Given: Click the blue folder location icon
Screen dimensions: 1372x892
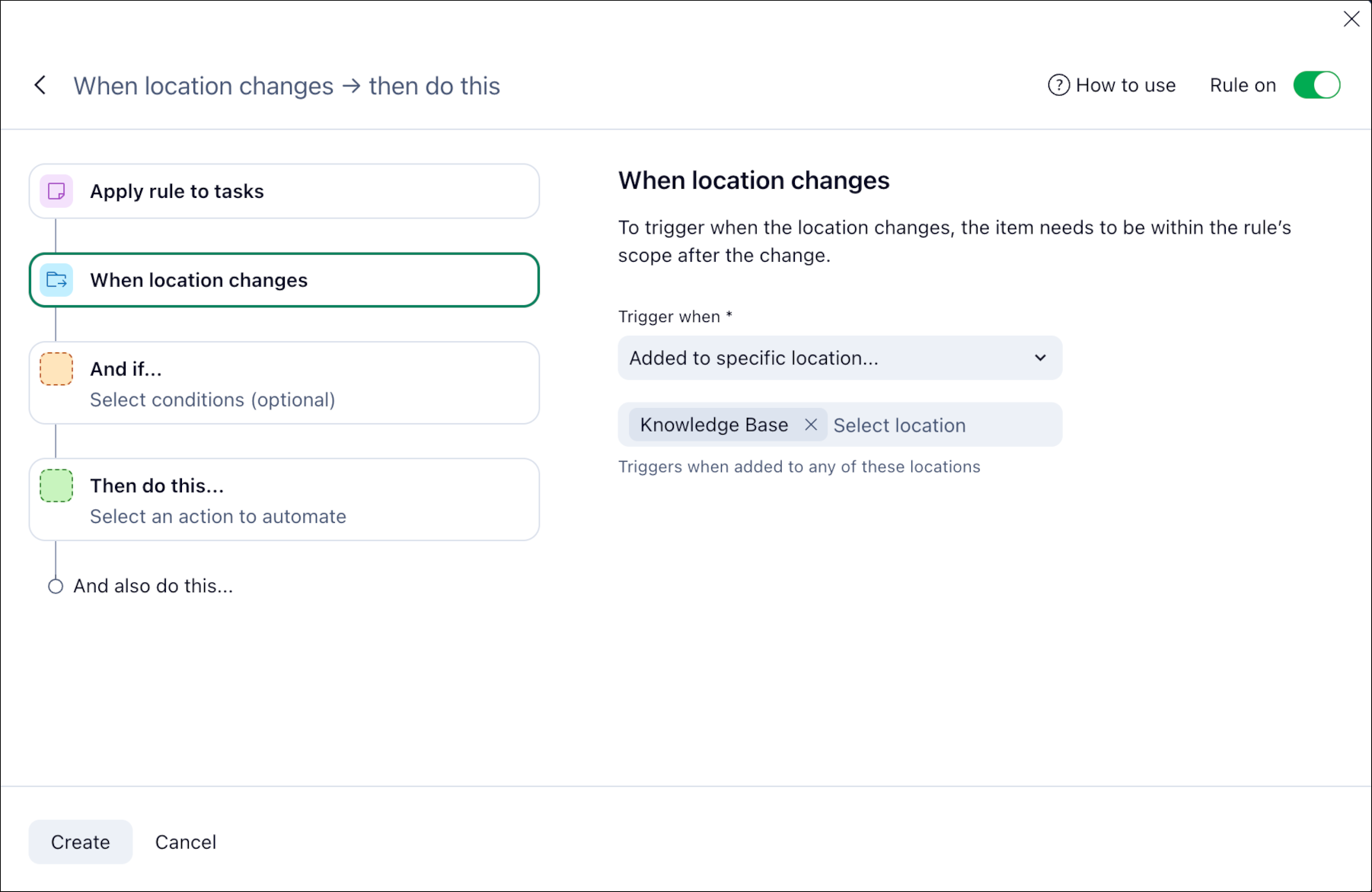Looking at the screenshot, I should tap(56, 280).
